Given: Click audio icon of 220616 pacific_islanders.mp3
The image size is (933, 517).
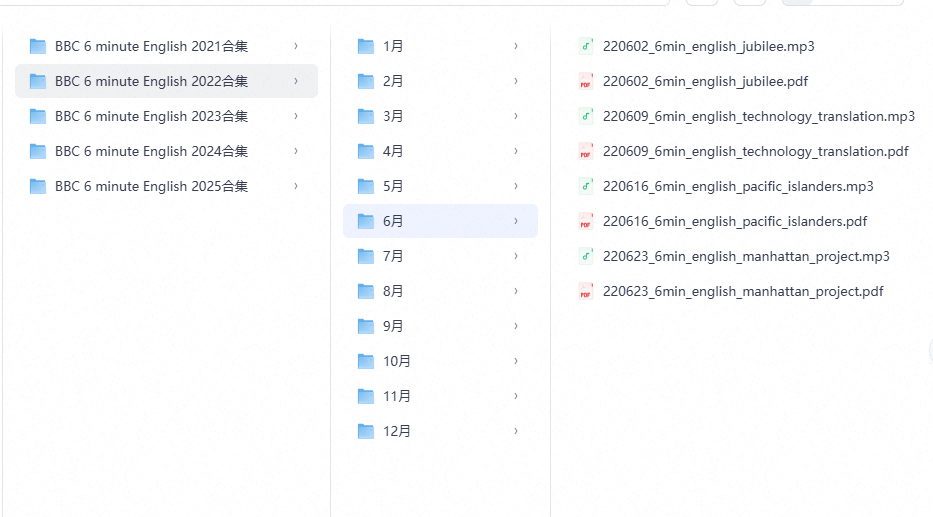Looking at the screenshot, I should click(x=586, y=187).
